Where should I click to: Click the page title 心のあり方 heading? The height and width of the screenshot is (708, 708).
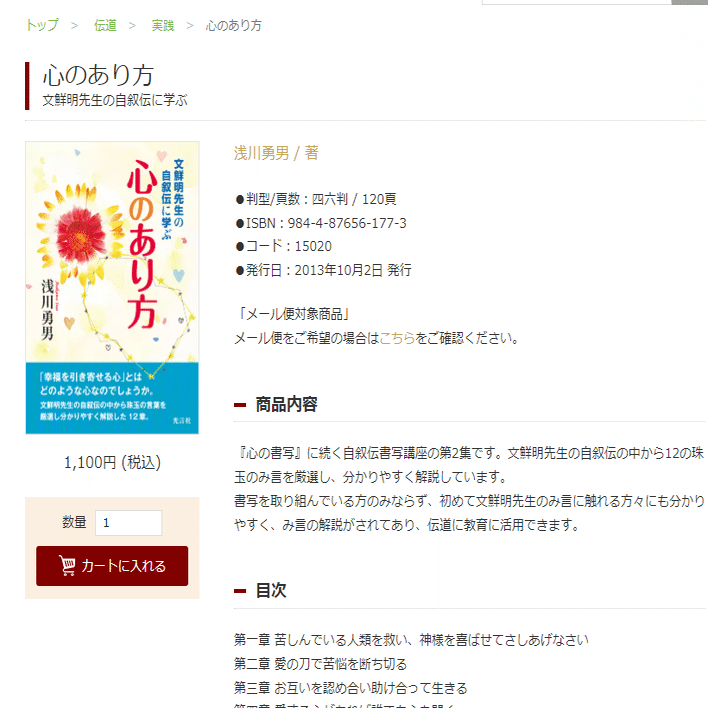click(98, 75)
